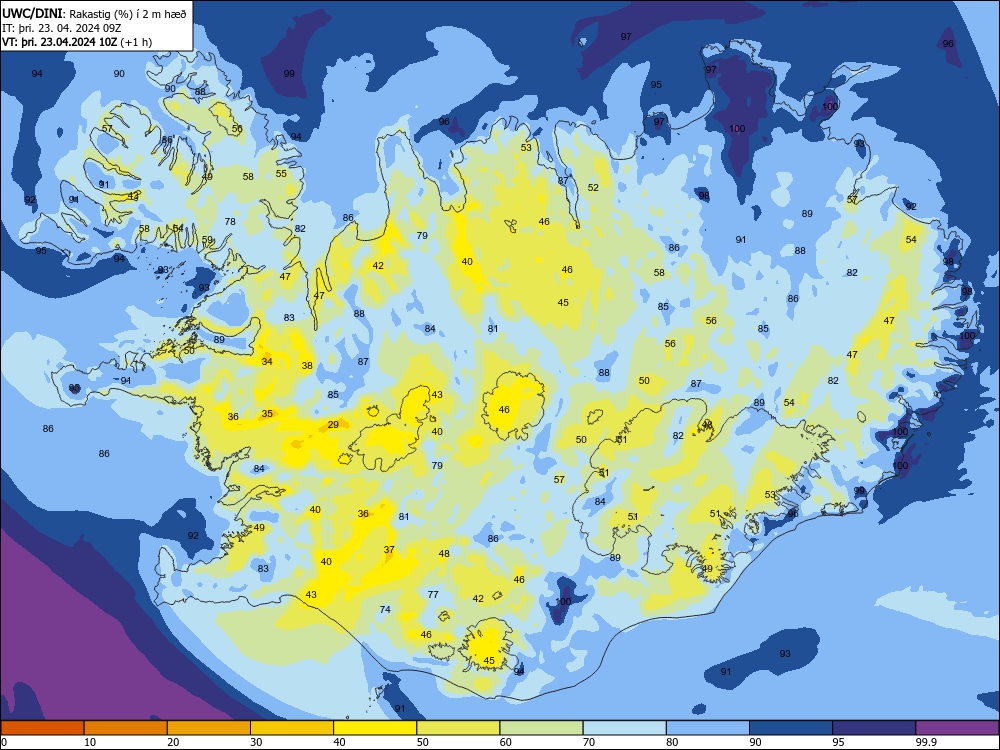Click the medium blue 90–95 legend swatch
The width and height of the screenshot is (1000, 750).
tap(791, 728)
